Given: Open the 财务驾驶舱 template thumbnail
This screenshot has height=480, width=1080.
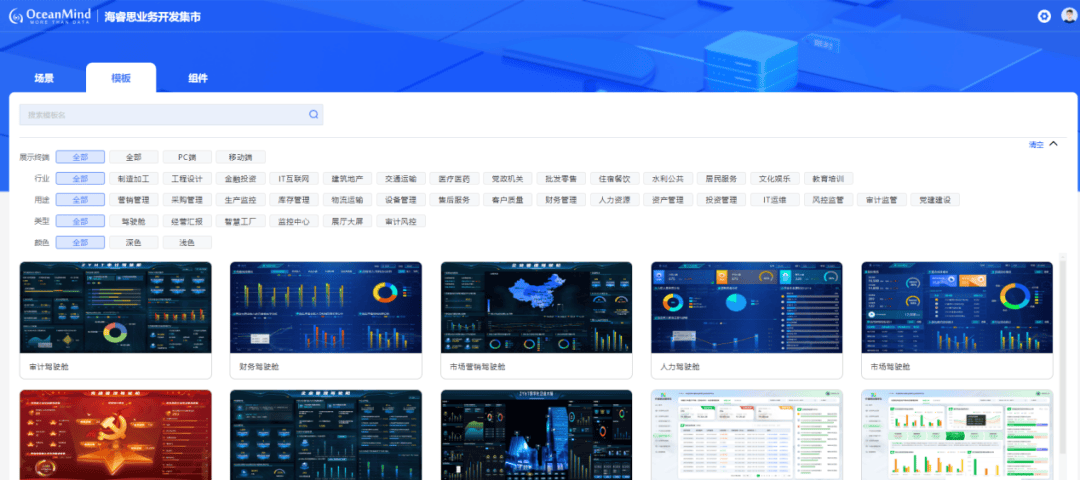Looking at the screenshot, I should pyautogui.click(x=326, y=307).
